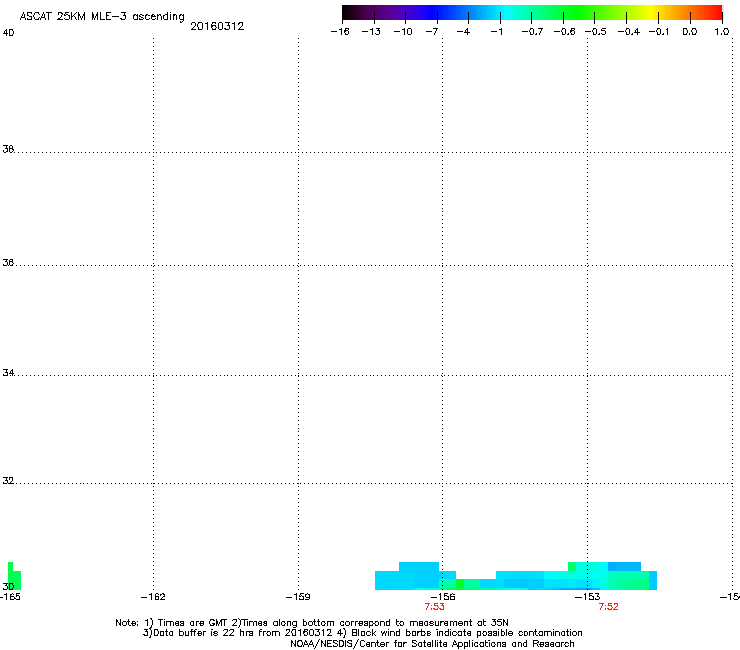Click the color bar label -0.6

[564, 32]
